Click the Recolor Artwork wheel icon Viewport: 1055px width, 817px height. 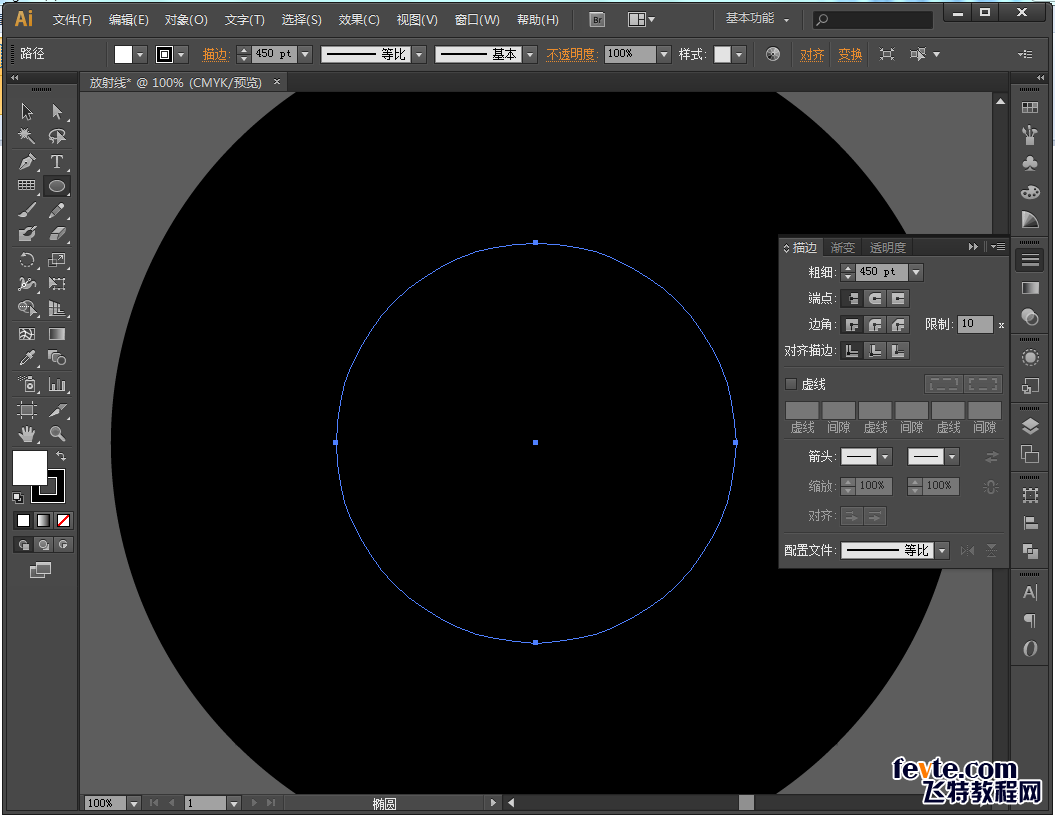(772, 55)
